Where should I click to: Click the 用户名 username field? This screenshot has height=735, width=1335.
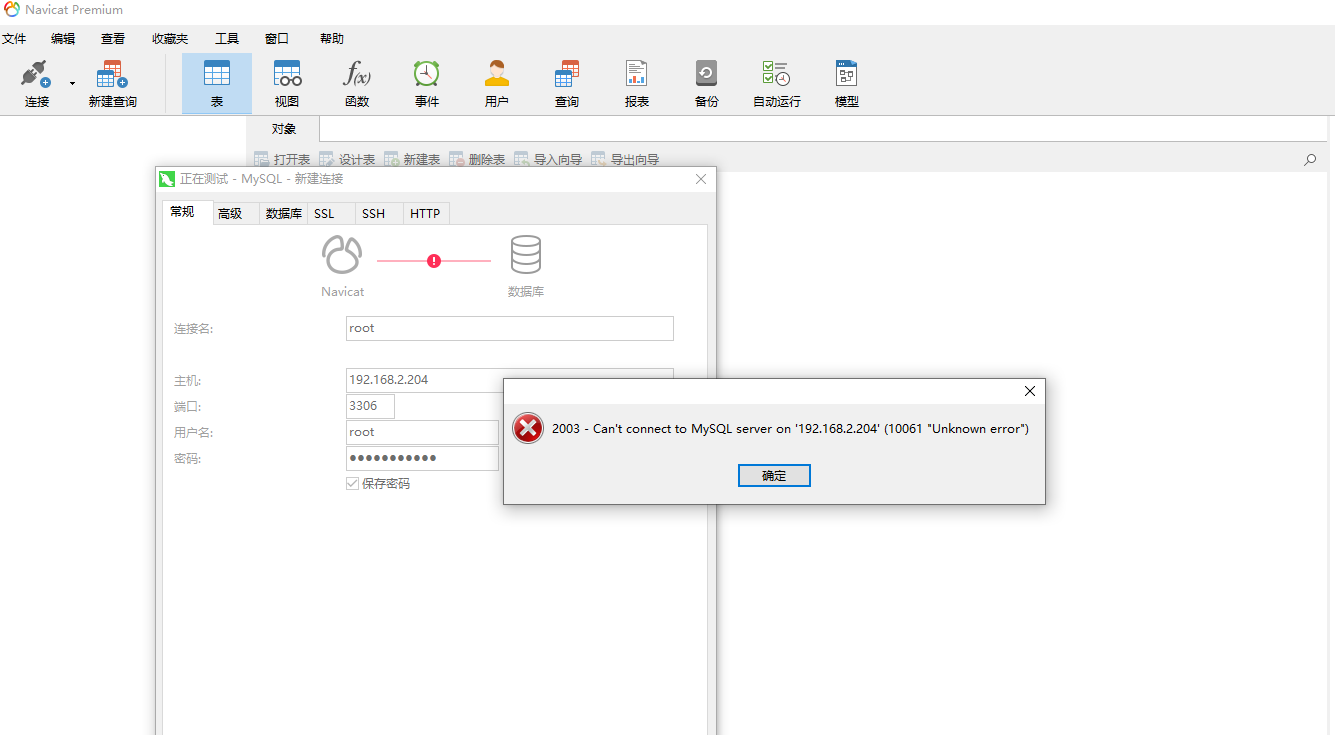(422, 432)
